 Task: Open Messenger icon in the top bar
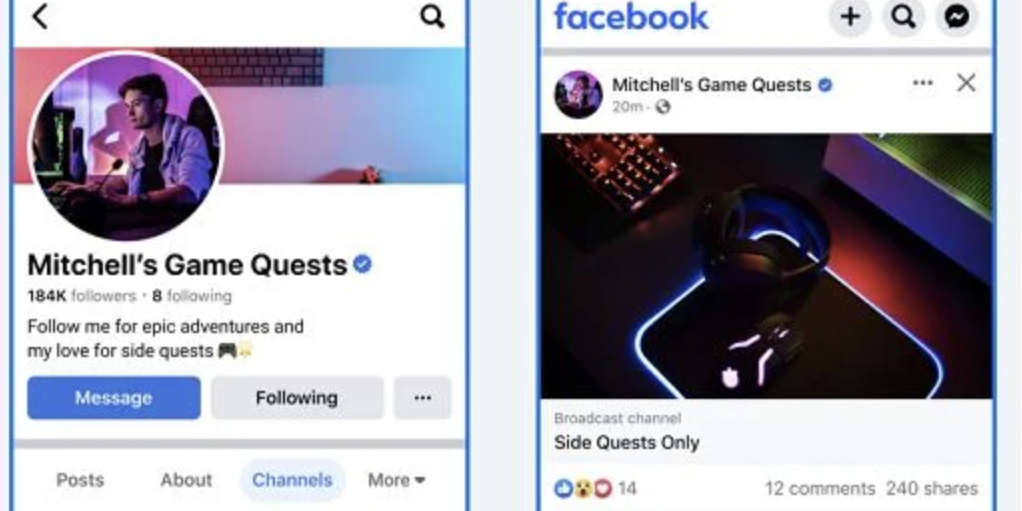coord(957,17)
